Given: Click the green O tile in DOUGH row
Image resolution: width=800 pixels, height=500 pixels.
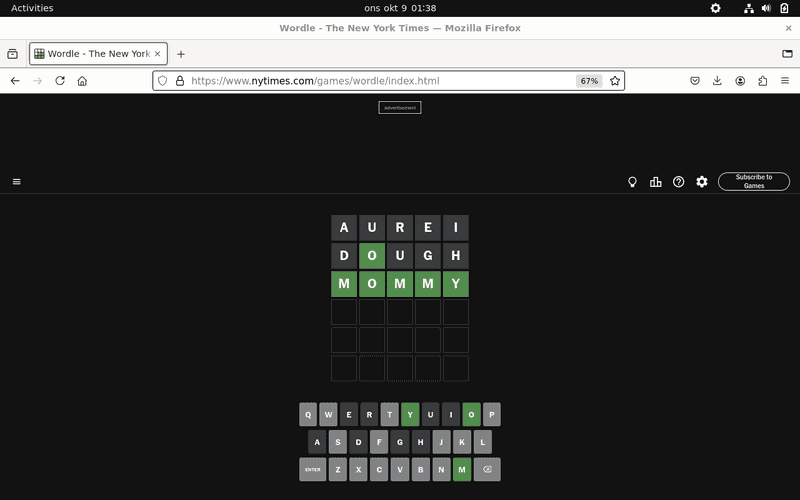Looking at the screenshot, I should coord(372,256).
